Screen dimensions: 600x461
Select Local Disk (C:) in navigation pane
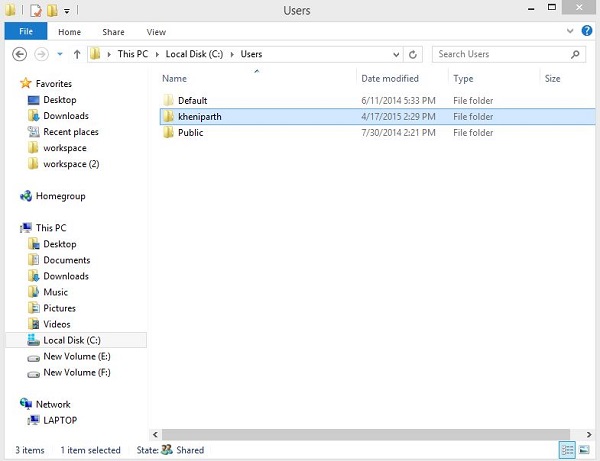tap(76, 340)
